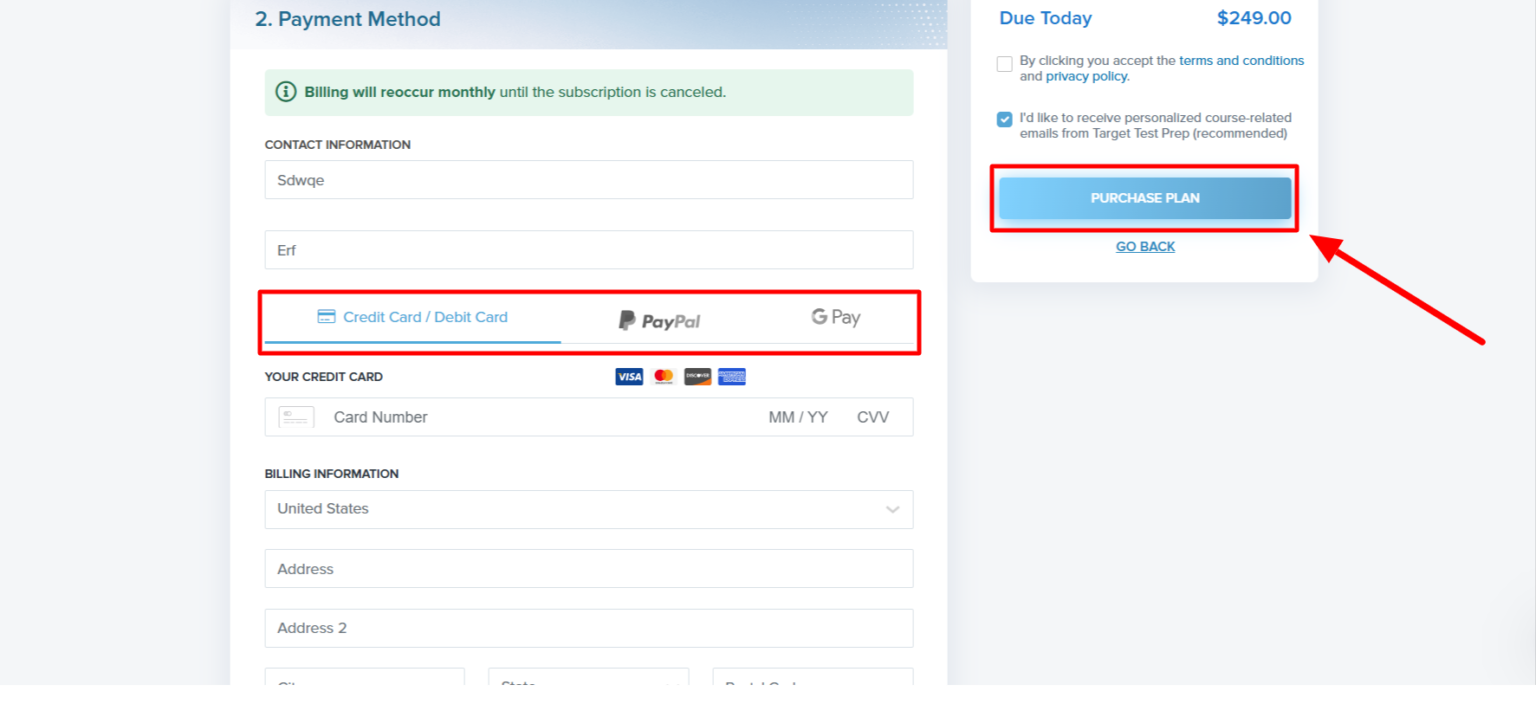Click the American Express logo
This screenshot has width=1536, height=717.
732,377
